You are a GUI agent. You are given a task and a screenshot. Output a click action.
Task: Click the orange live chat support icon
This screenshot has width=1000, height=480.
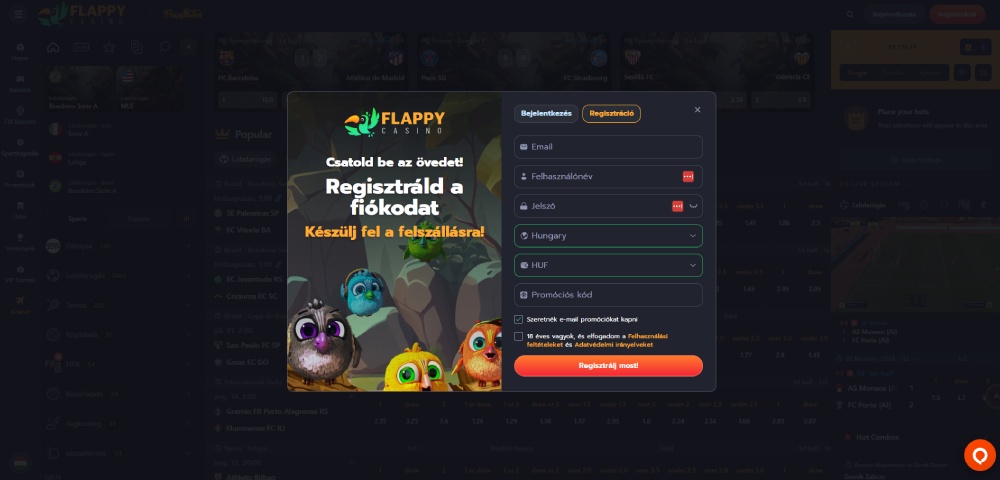(980, 455)
